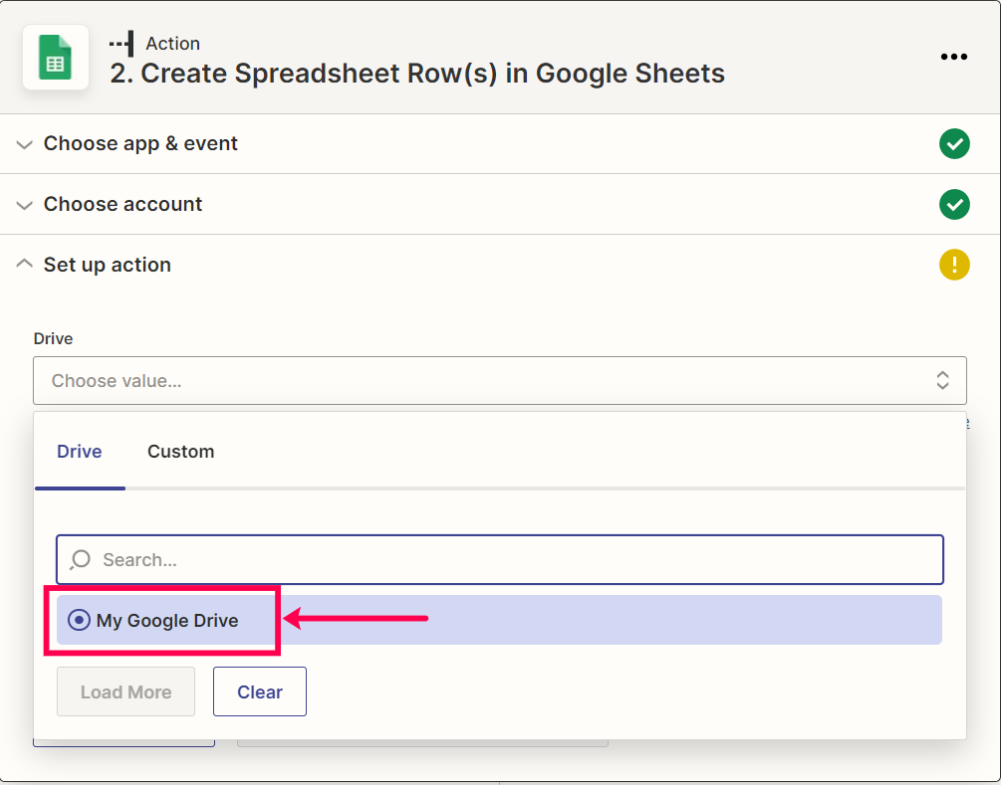
Task: Click the Google Sheets app icon
Action: 56,57
